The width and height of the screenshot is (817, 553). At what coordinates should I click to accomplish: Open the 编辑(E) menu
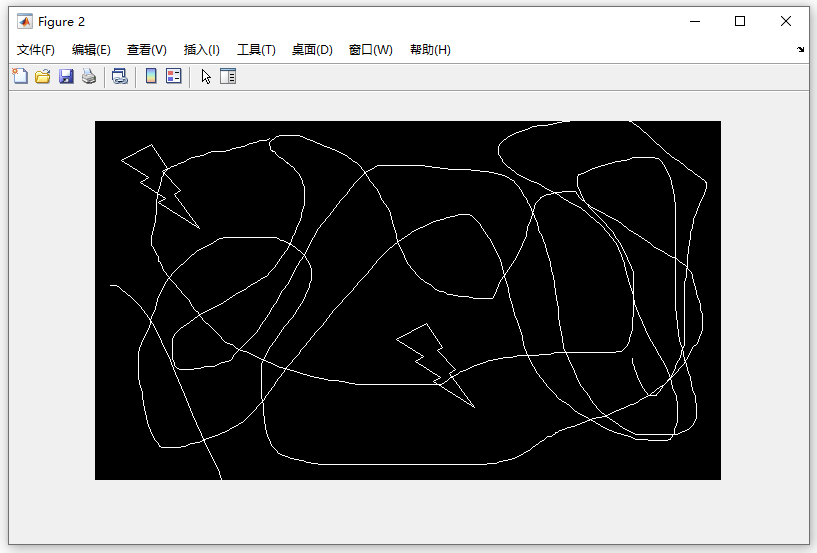pyautogui.click(x=91, y=50)
